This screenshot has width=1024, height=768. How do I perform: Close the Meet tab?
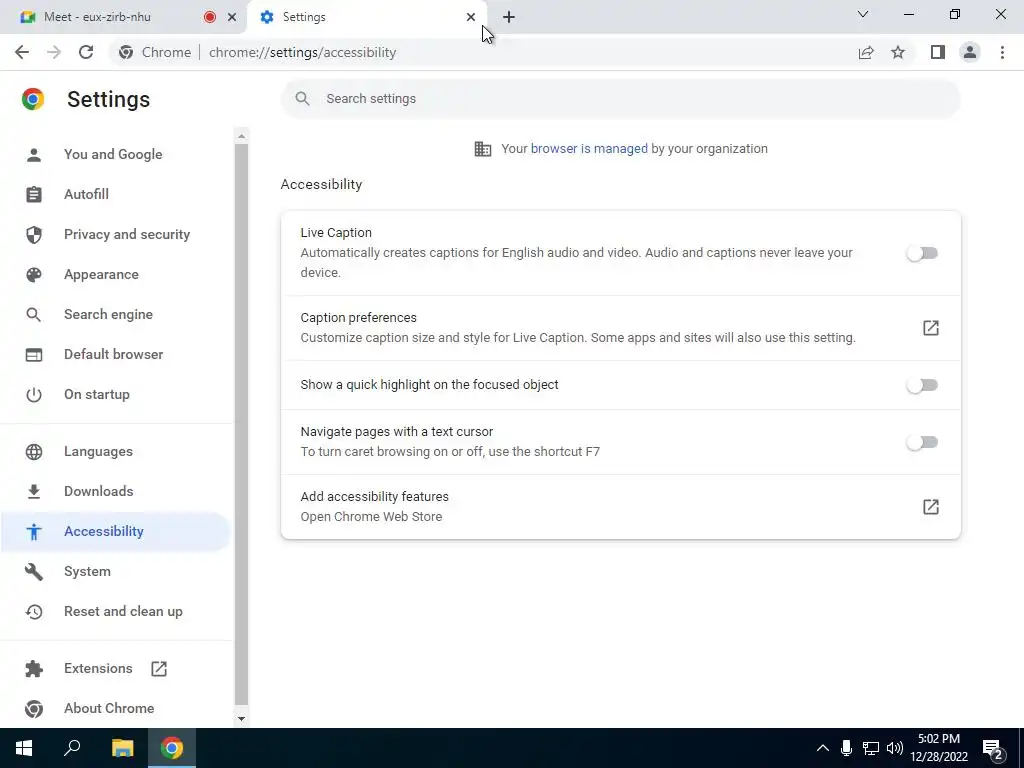(232, 17)
